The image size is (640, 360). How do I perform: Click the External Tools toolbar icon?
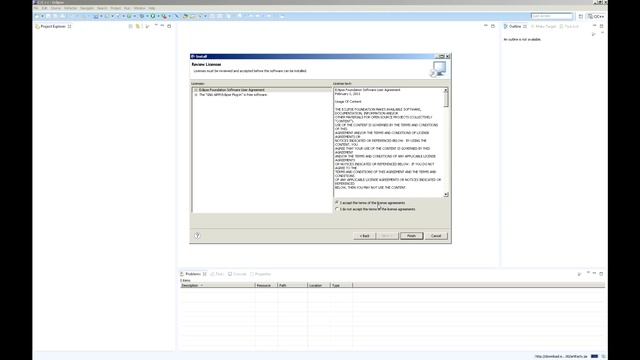pos(164,16)
